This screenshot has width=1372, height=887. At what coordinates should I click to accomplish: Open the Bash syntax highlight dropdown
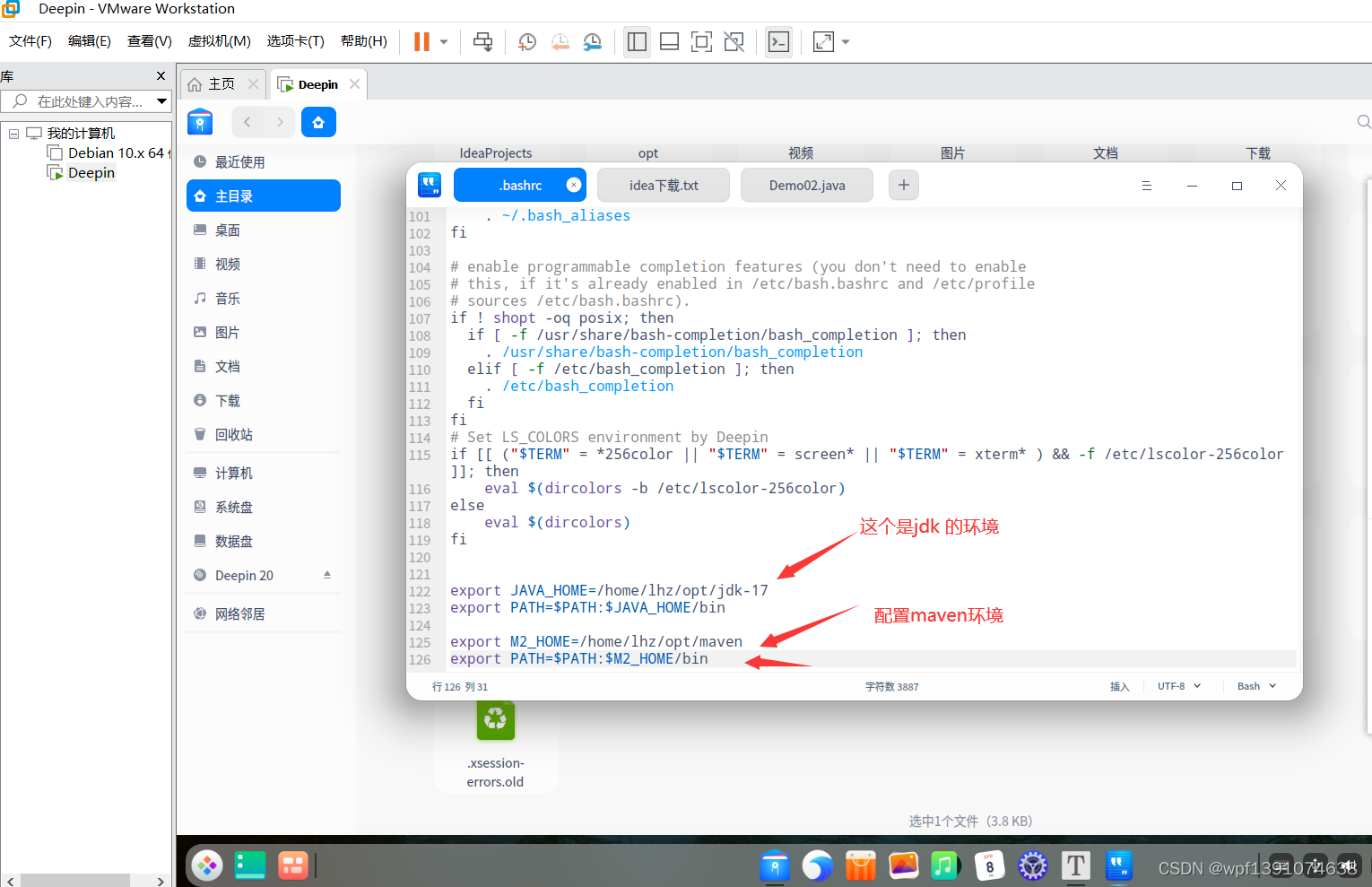coord(1256,686)
